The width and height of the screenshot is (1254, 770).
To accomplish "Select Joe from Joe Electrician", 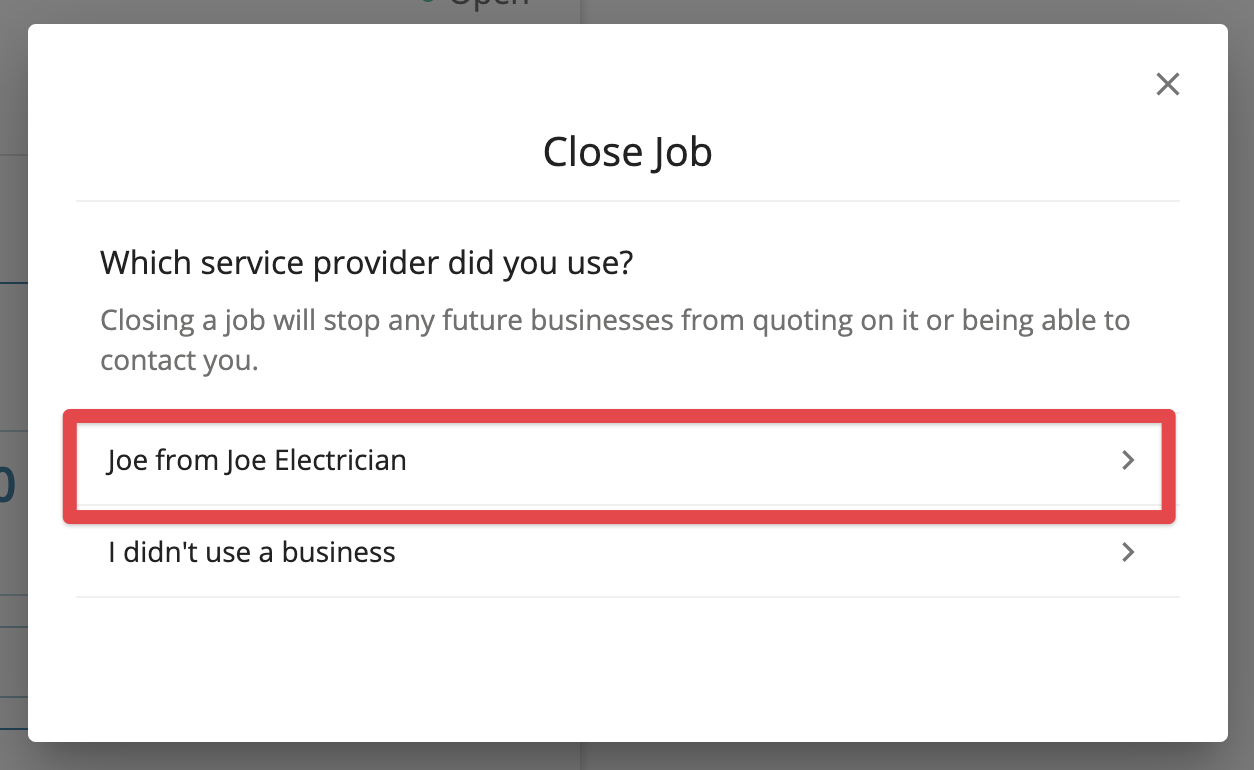I will tap(257, 460).
